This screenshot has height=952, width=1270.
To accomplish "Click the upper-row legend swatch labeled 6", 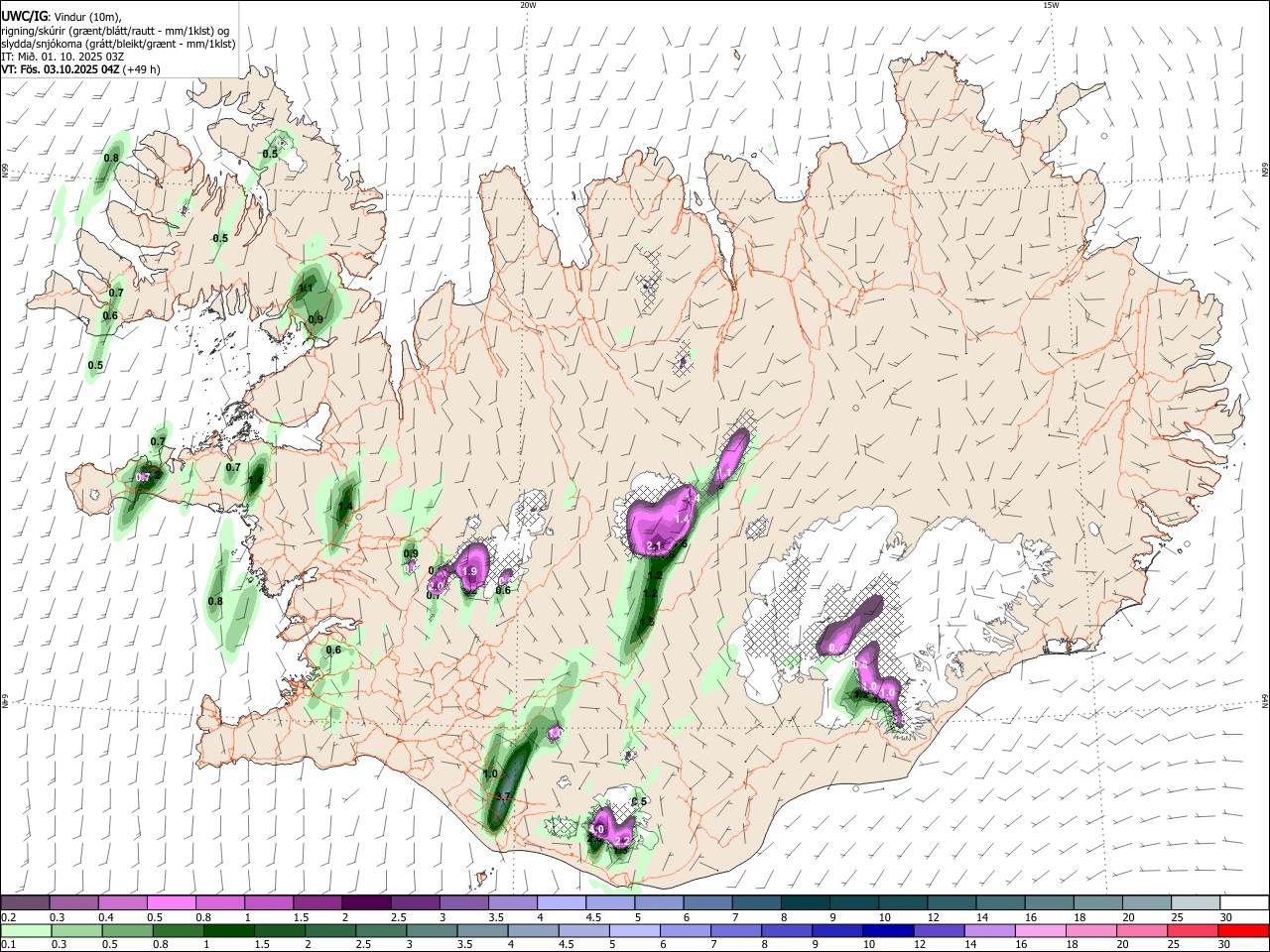I will coord(706,903).
